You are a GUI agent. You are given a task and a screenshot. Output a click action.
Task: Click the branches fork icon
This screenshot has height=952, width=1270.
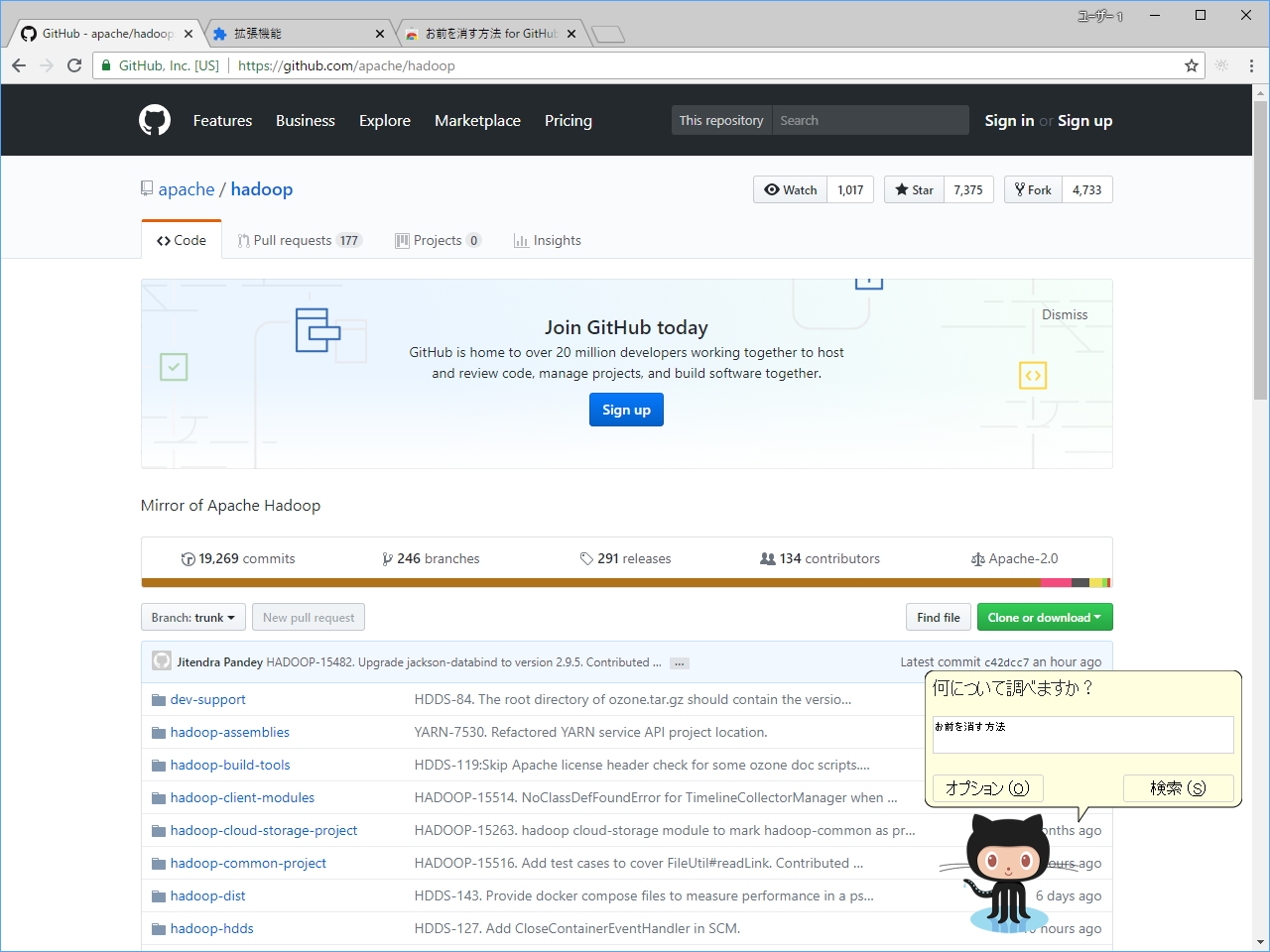[x=387, y=559]
